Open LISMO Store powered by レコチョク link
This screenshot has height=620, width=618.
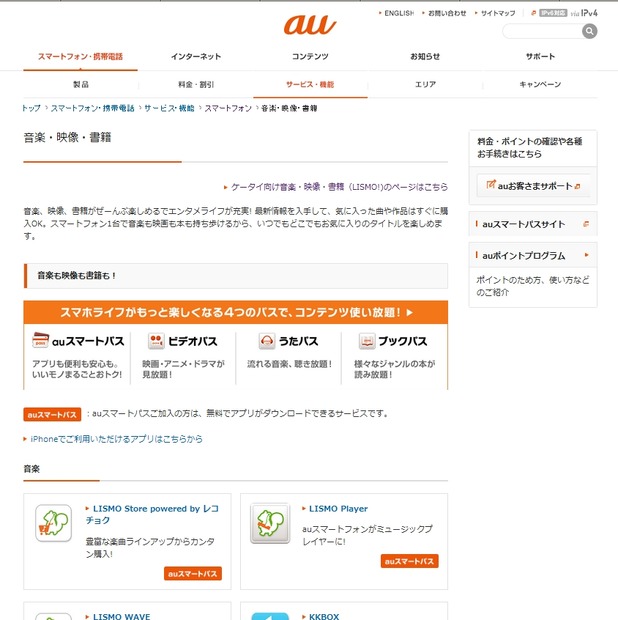click(152, 514)
